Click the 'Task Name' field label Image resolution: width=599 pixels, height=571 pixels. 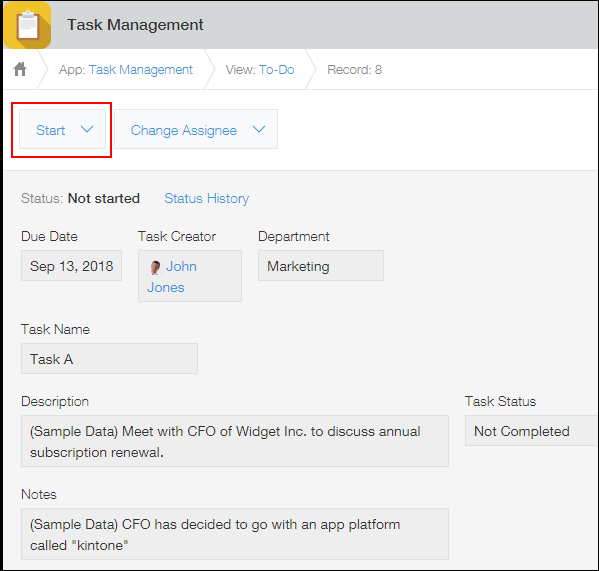[55, 329]
